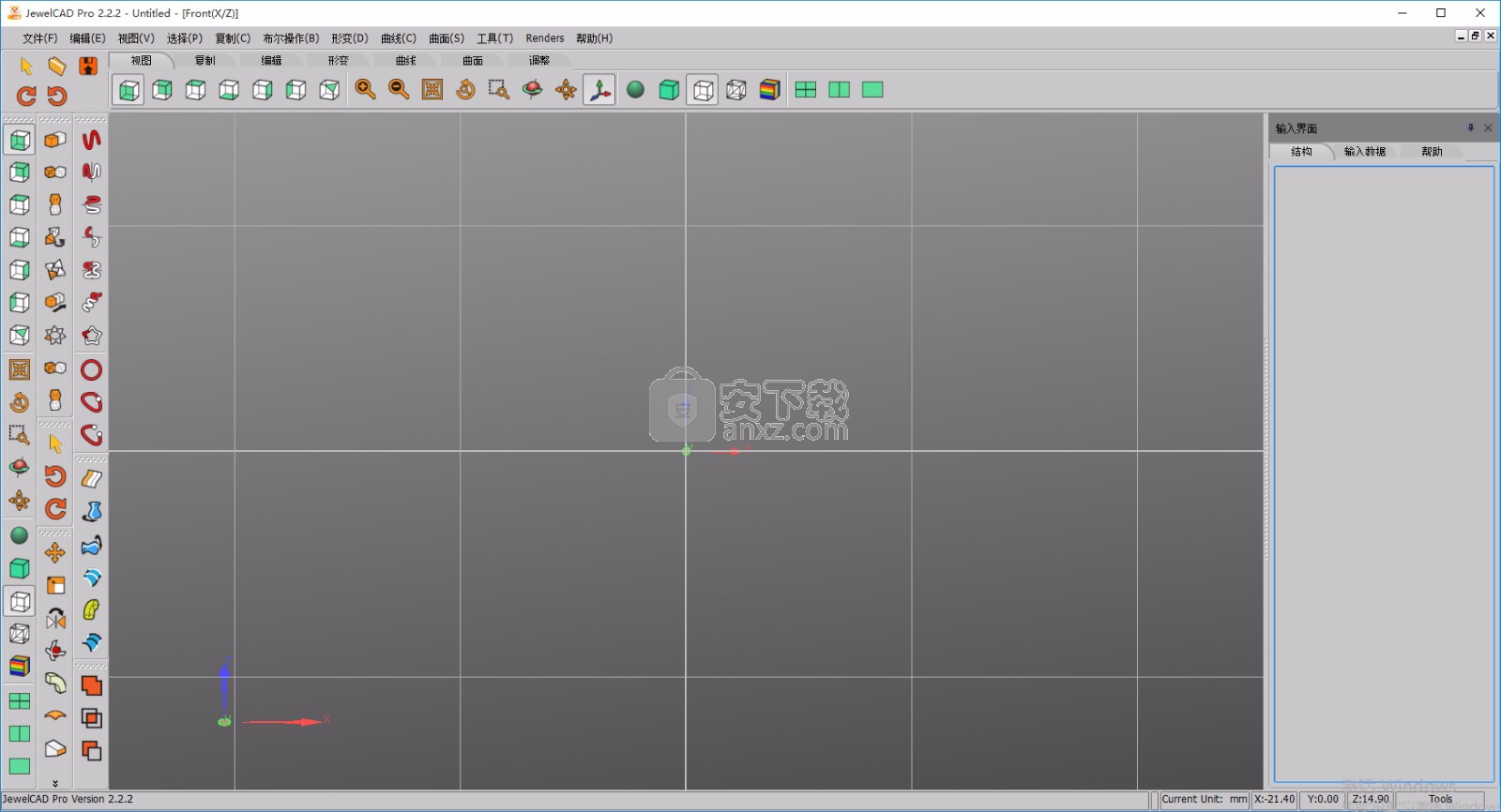Open the 曲线(C) menu
Image resolution: width=1501 pixels, height=812 pixels.
tap(399, 38)
